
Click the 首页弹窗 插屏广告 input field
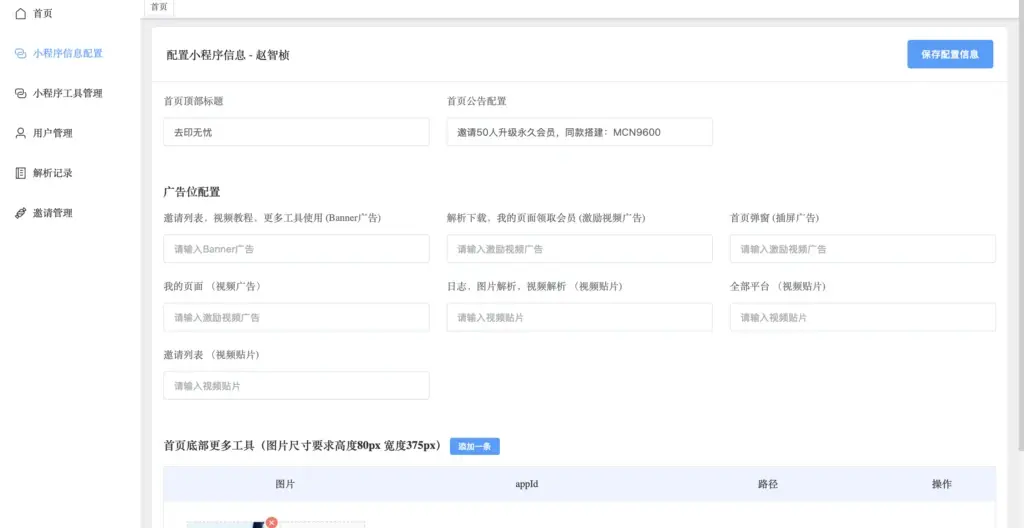(x=863, y=249)
